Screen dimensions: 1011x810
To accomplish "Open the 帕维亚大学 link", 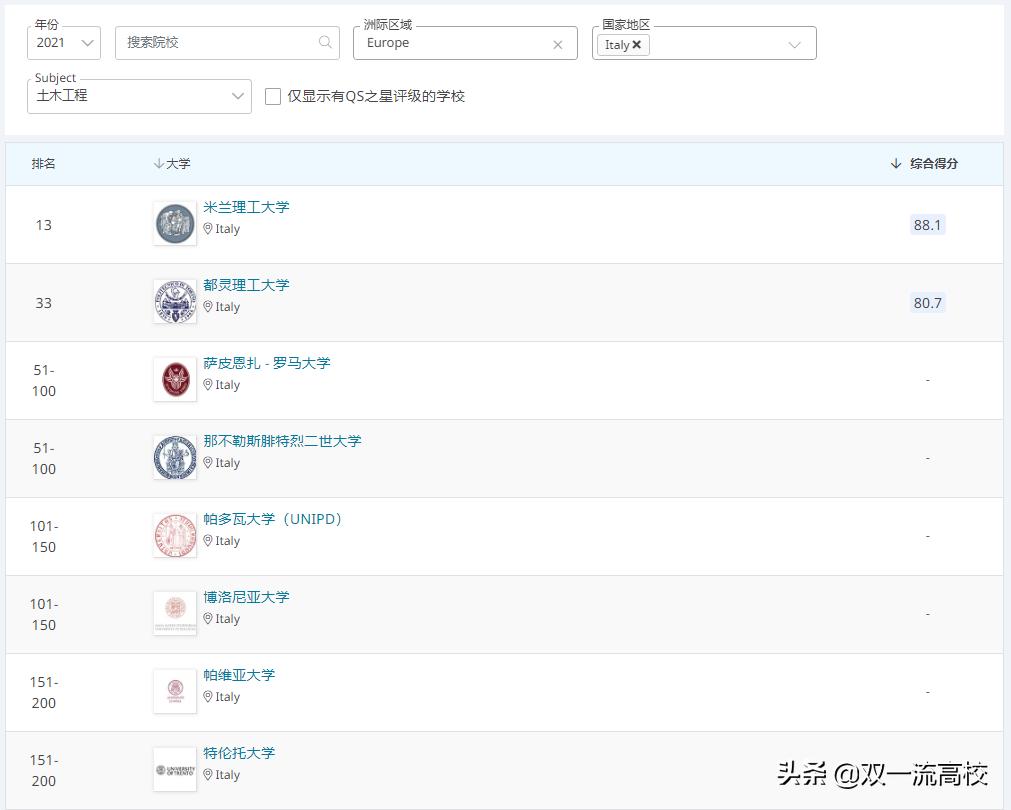I will (x=237, y=674).
